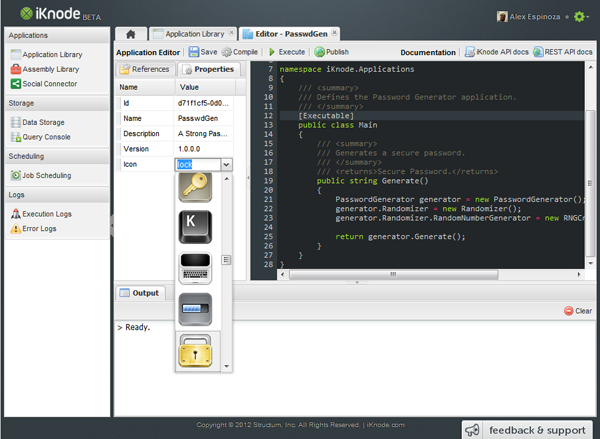Toggle the Icon dropdown arrow
The width and height of the screenshot is (600, 439).
click(227, 165)
